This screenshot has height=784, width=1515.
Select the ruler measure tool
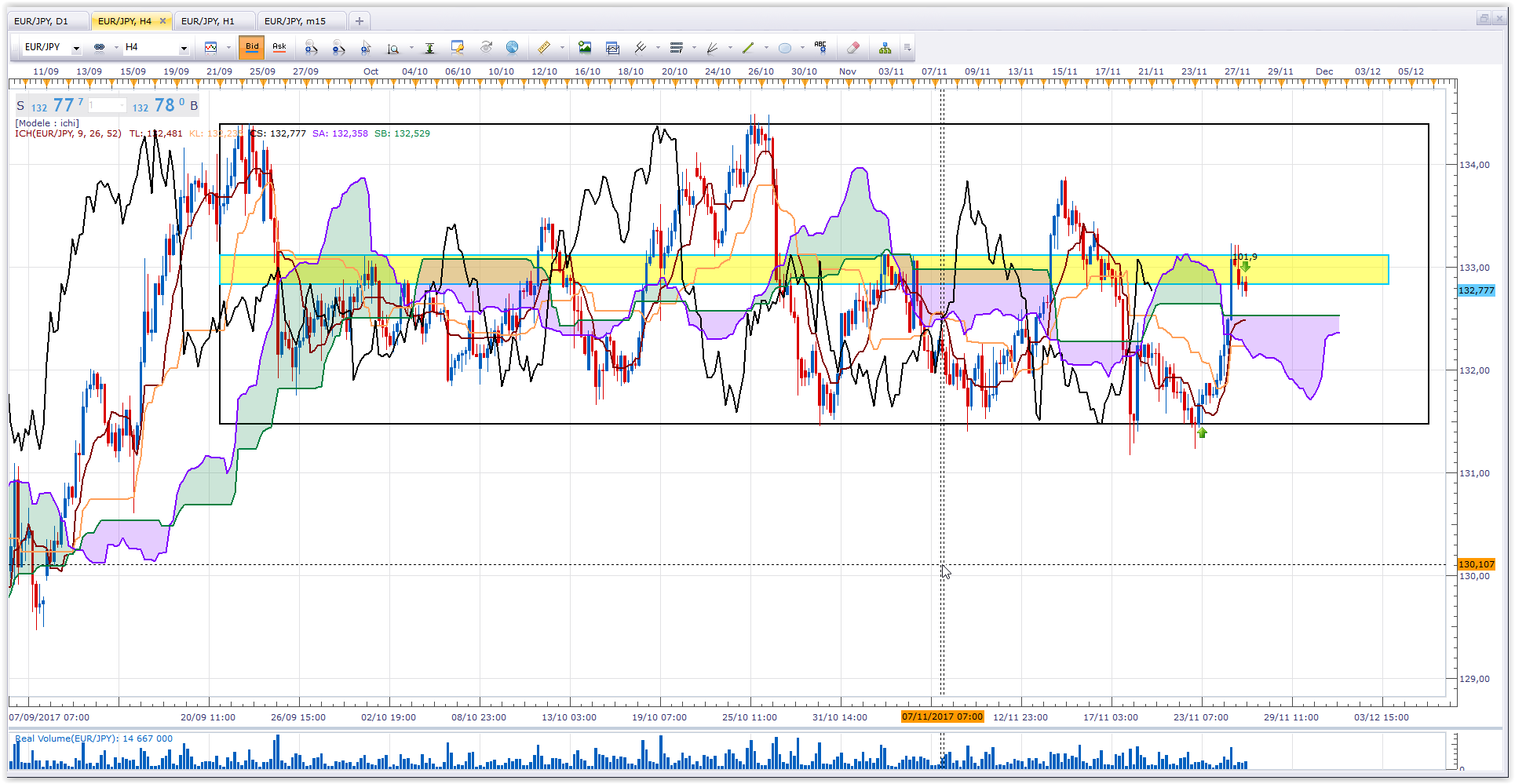point(543,48)
